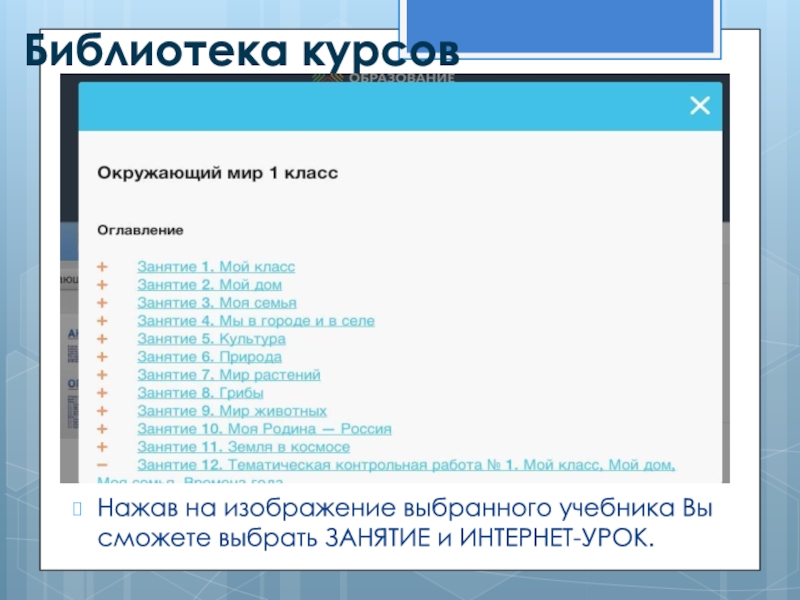Image resolution: width=800 pixels, height=600 pixels.
Task: Expand the Занятие 4 section with plus
Action: point(103,321)
